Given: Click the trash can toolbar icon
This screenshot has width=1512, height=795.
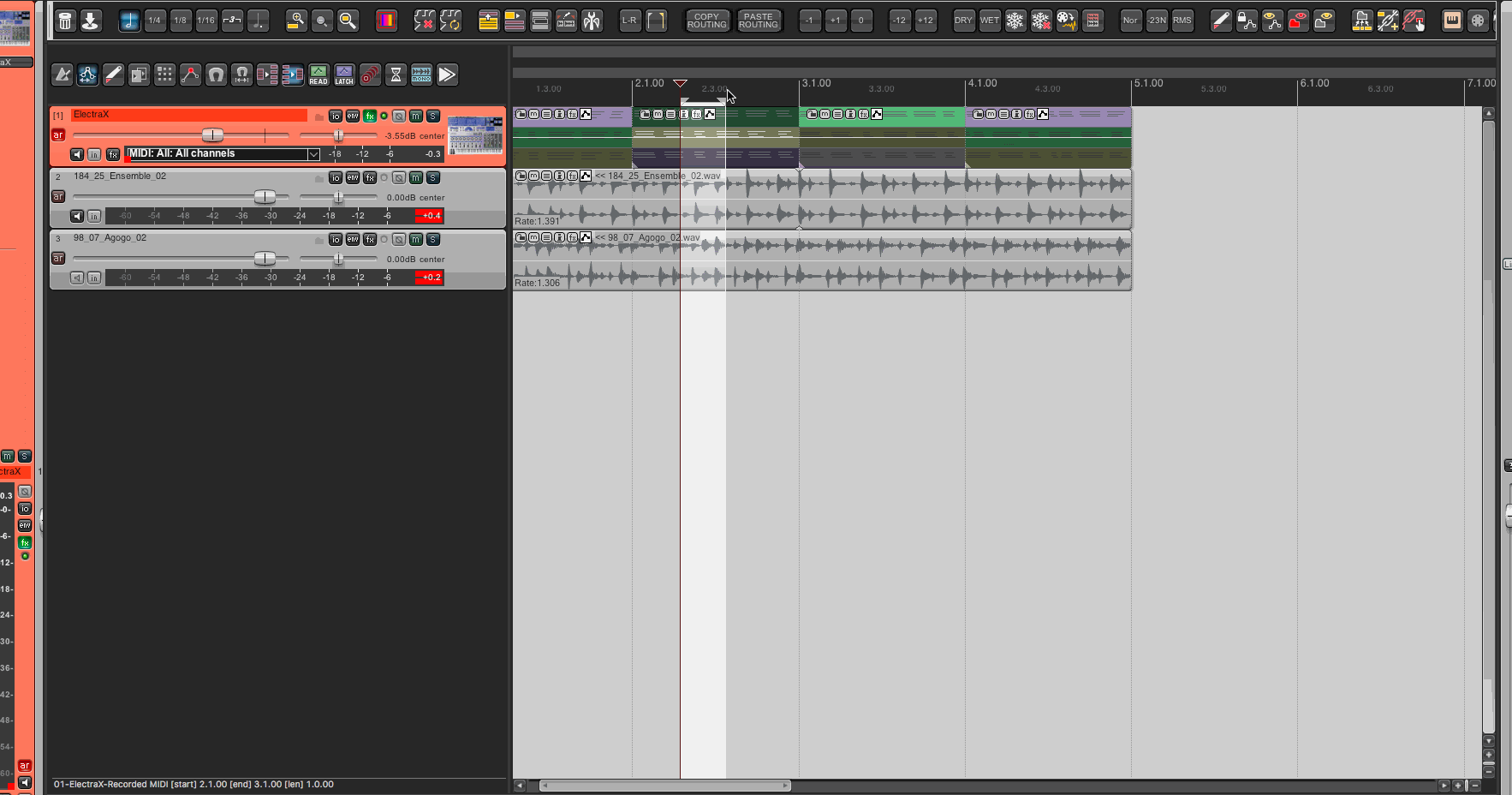Looking at the screenshot, I should pyautogui.click(x=65, y=21).
